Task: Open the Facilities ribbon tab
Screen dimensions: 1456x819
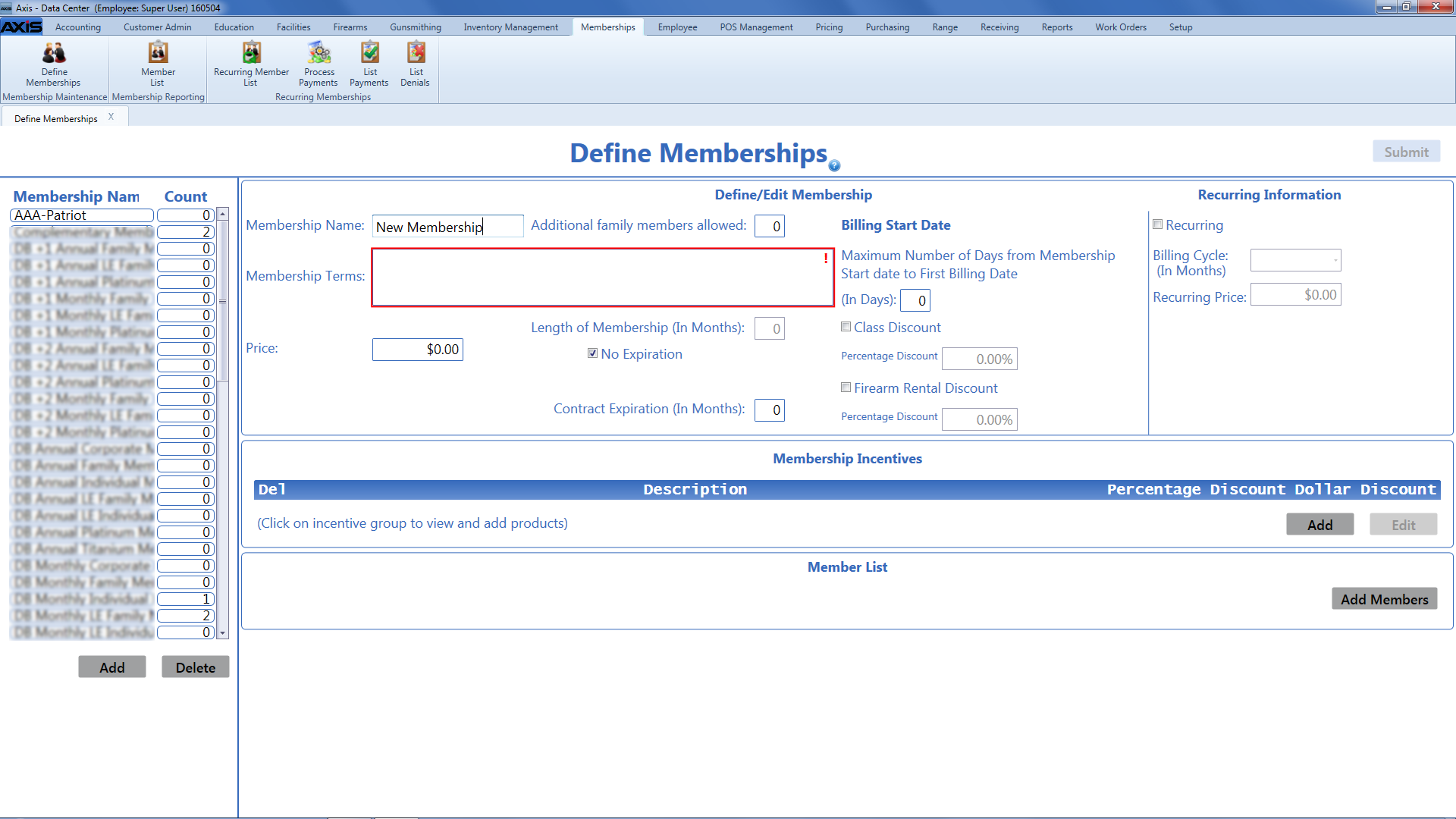Action: tap(293, 27)
